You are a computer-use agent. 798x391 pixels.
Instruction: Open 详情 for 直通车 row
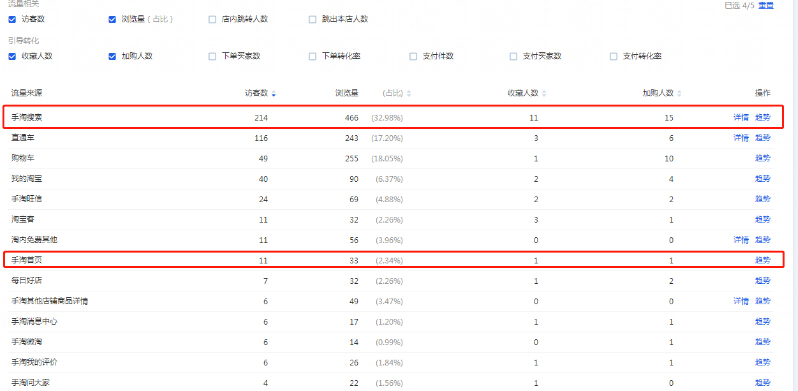[741, 138]
